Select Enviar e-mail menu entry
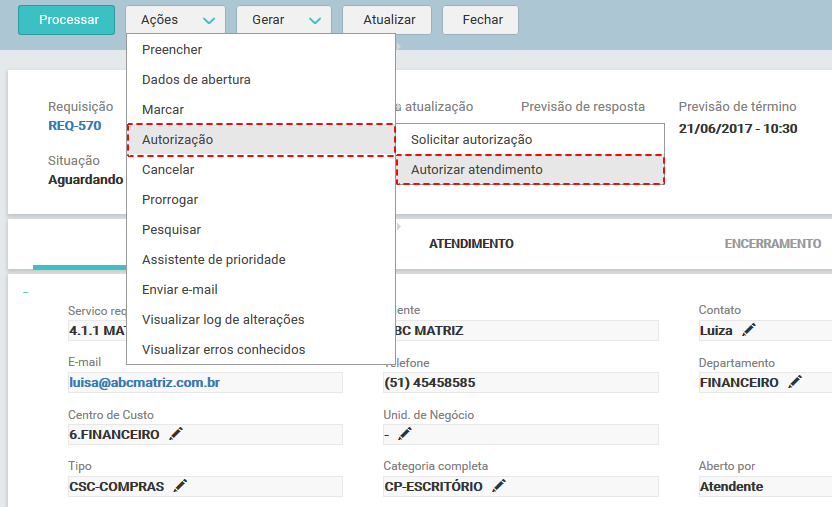The height and width of the screenshot is (507, 832). pos(261,290)
